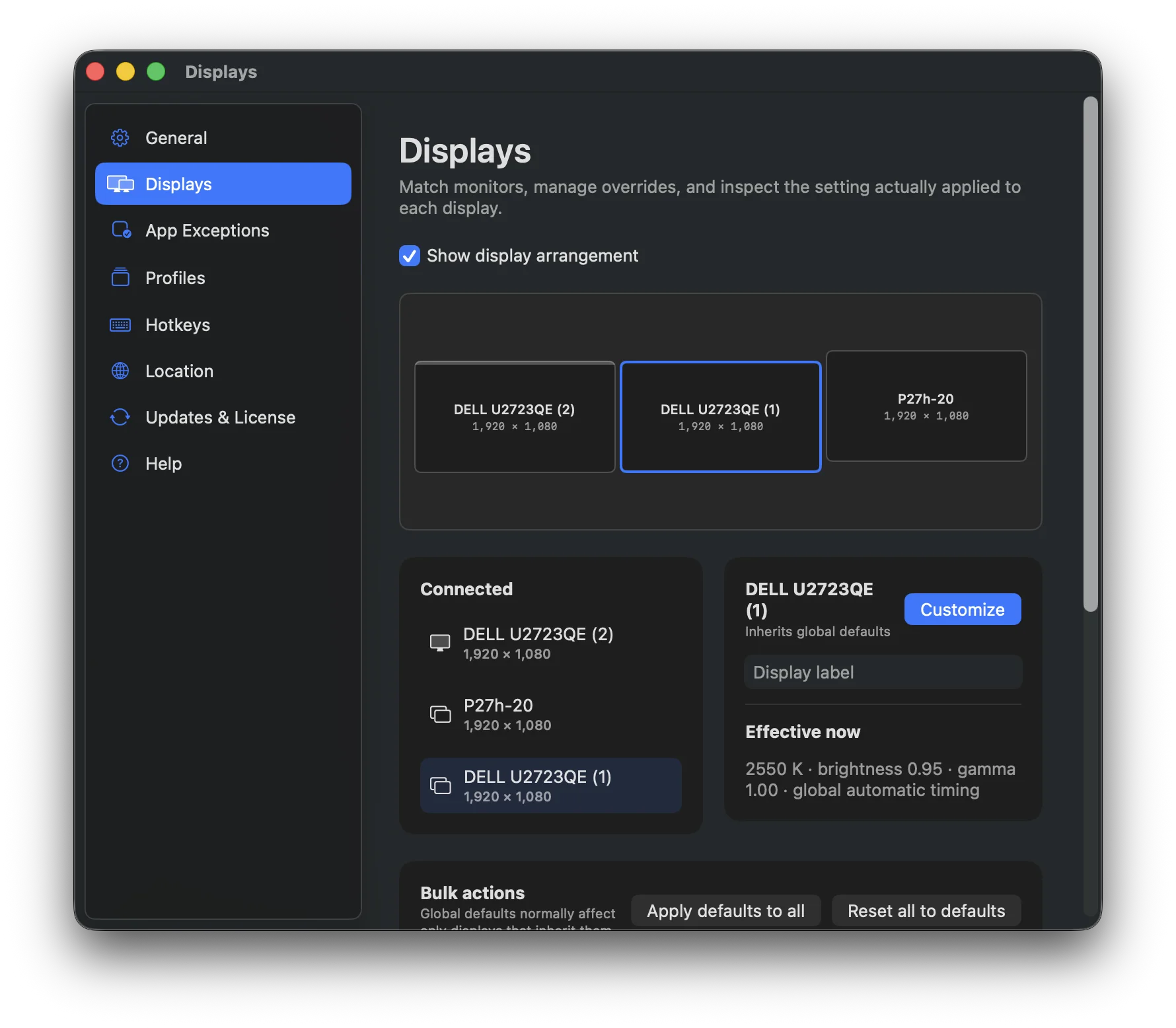The height and width of the screenshot is (1028, 1176).
Task: Click the Location globe icon
Action: pos(120,371)
